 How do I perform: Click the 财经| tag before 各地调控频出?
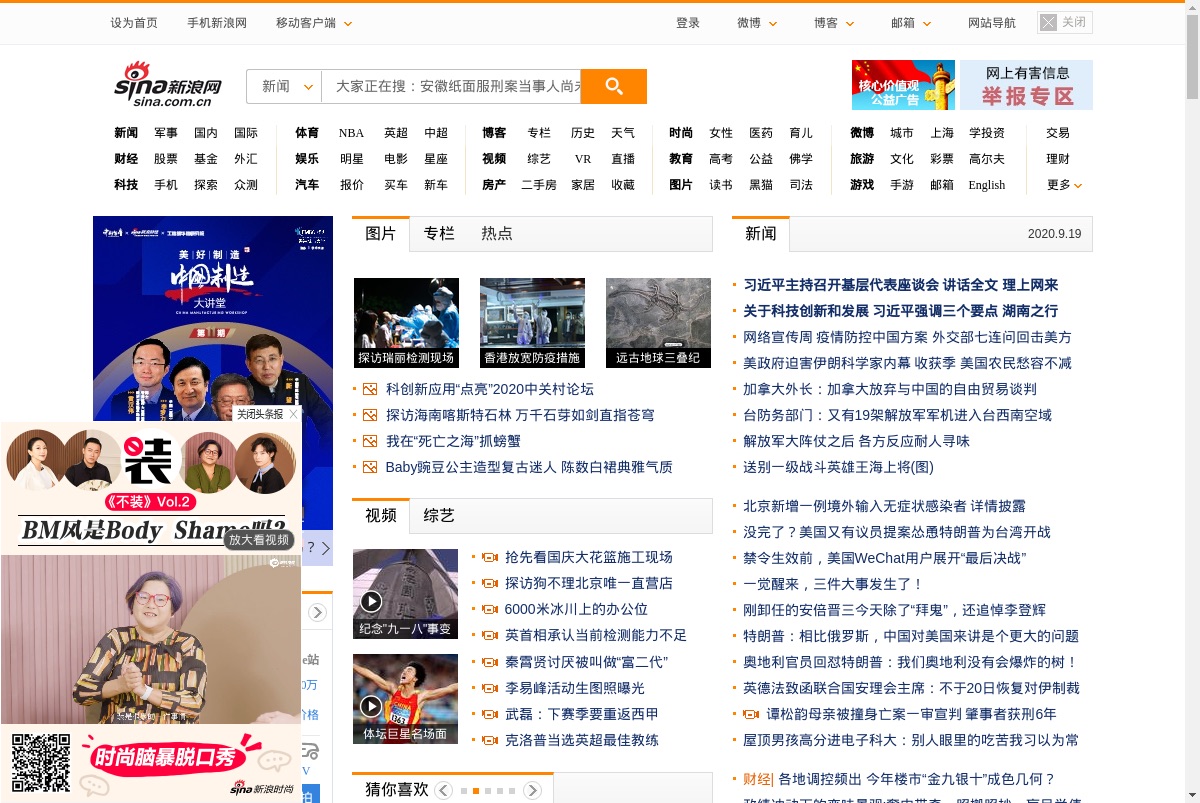tap(758, 779)
